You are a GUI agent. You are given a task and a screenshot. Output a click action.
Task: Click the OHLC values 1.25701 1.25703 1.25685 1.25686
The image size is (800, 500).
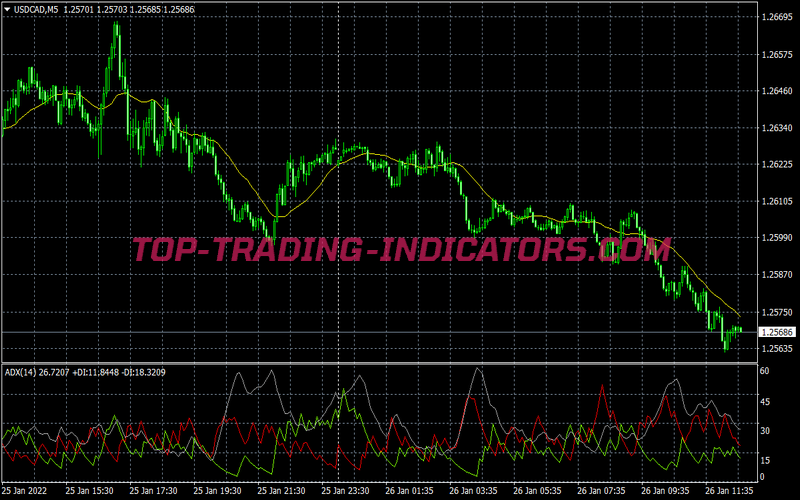129,9
